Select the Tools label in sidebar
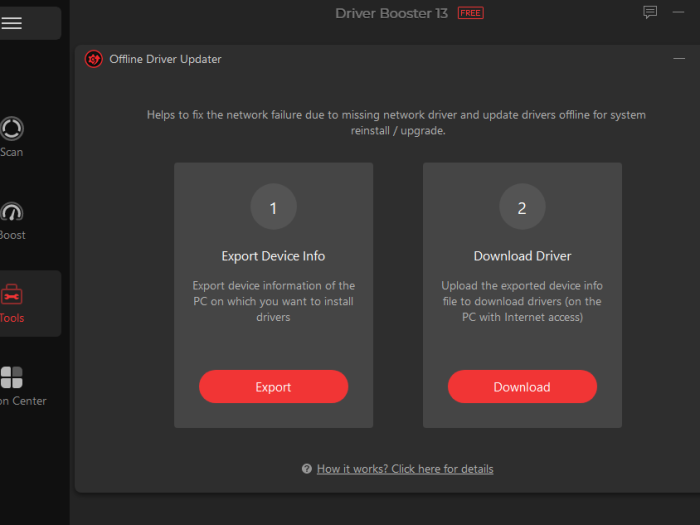The height and width of the screenshot is (525, 700). point(12,318)
